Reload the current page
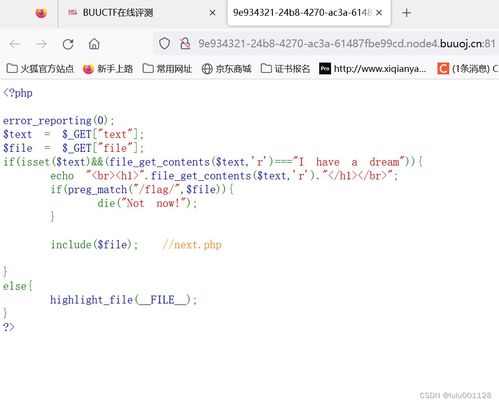 click(68, 44)
